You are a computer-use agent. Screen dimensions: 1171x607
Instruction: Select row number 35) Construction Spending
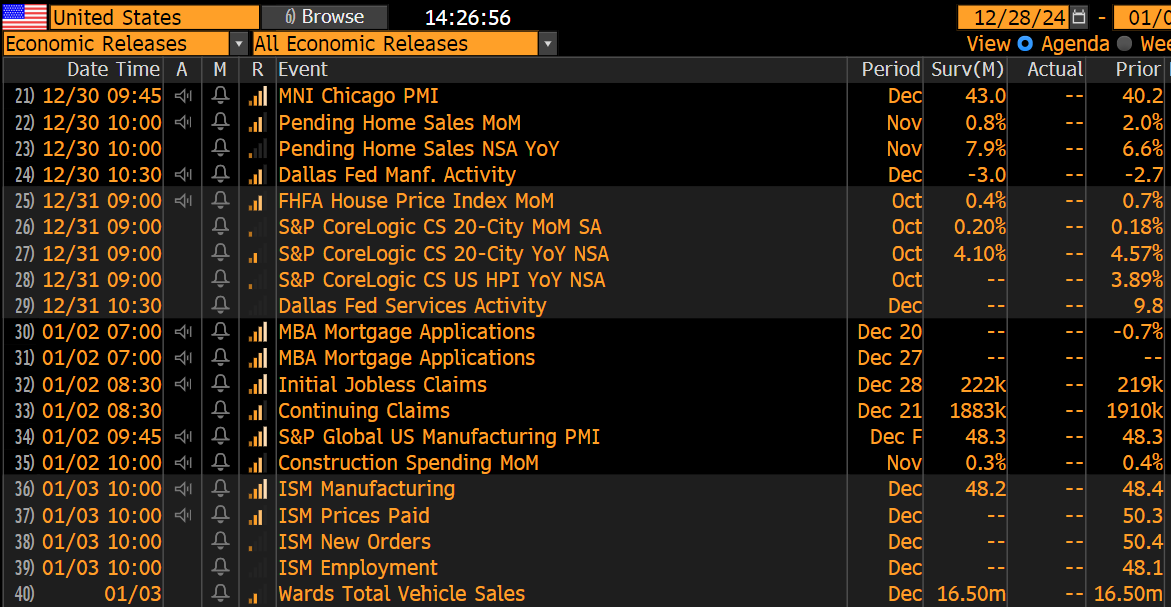pos(25,463)
